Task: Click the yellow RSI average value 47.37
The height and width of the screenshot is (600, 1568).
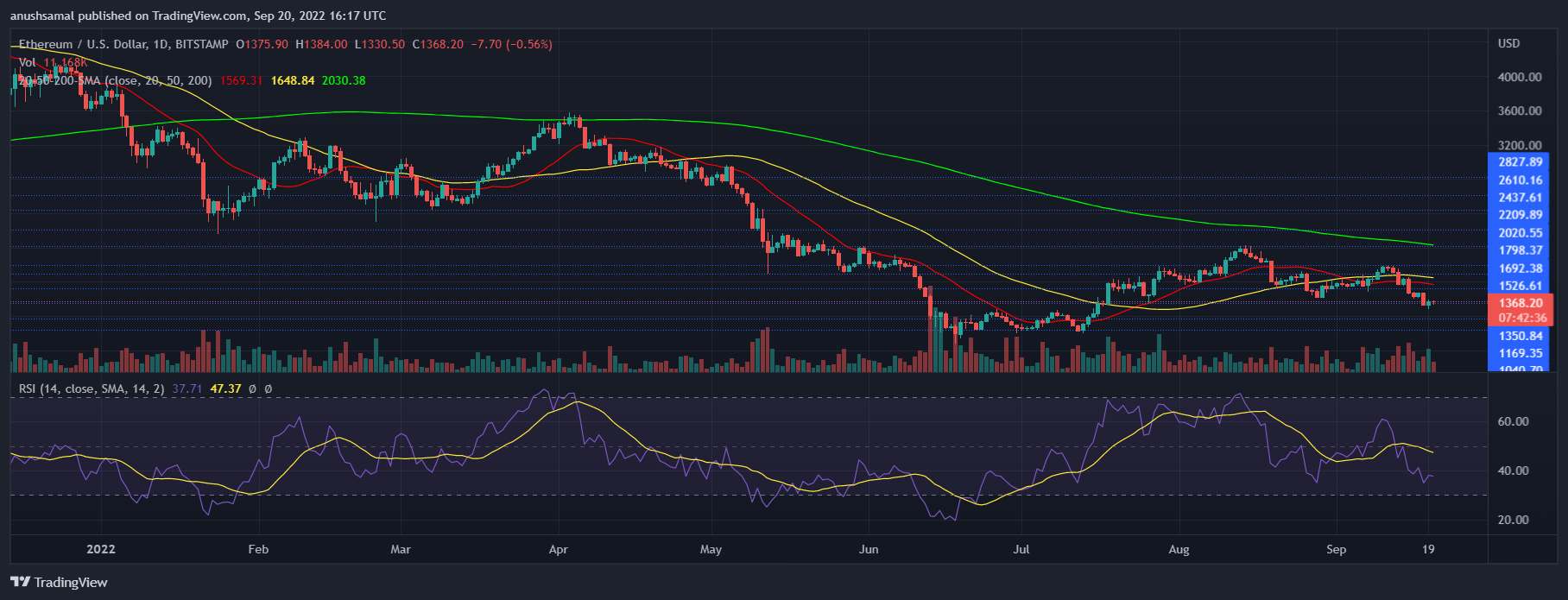Action: 225,388
